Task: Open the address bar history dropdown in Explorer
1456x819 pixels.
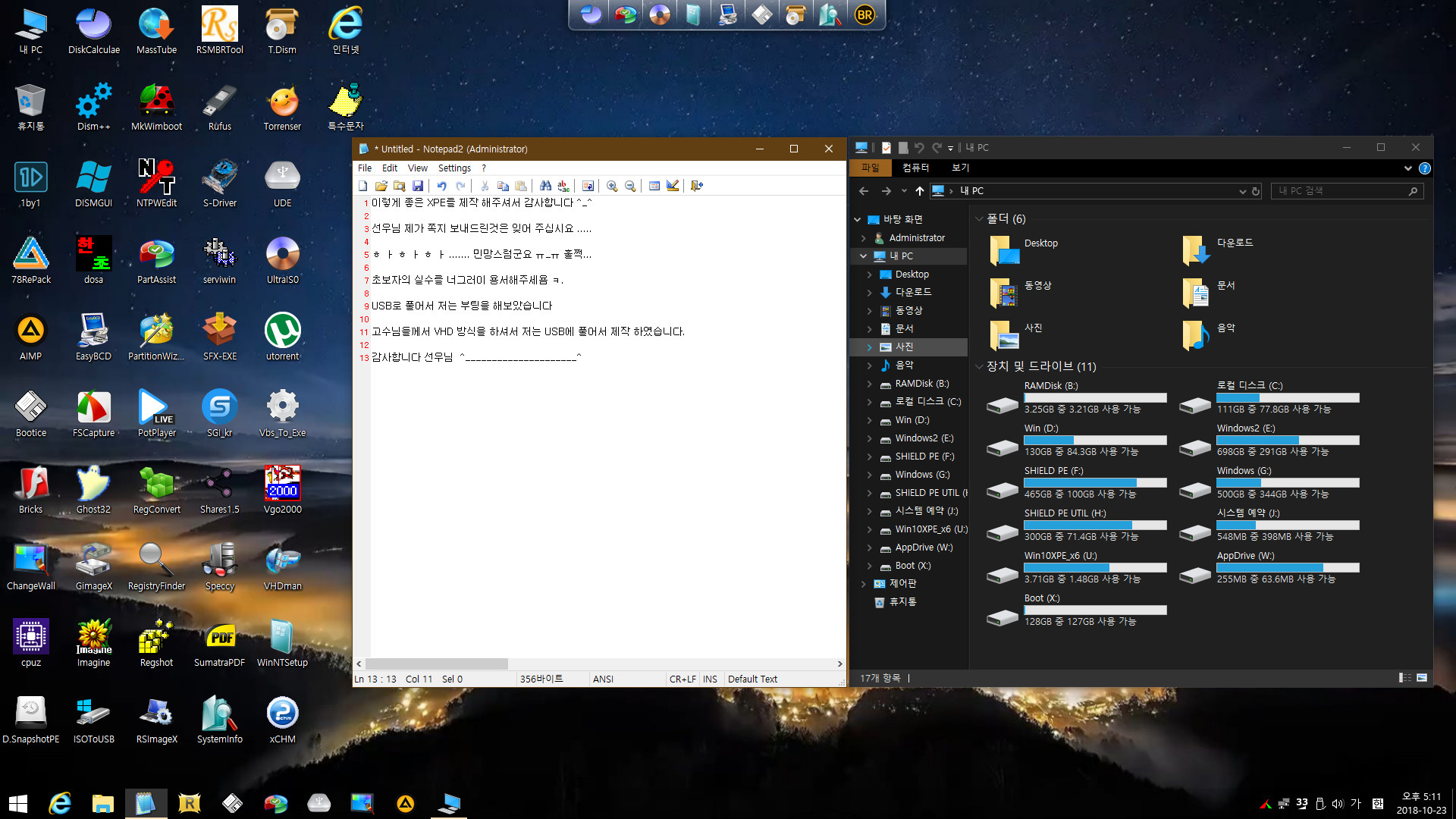Action: coord(1242,191)
